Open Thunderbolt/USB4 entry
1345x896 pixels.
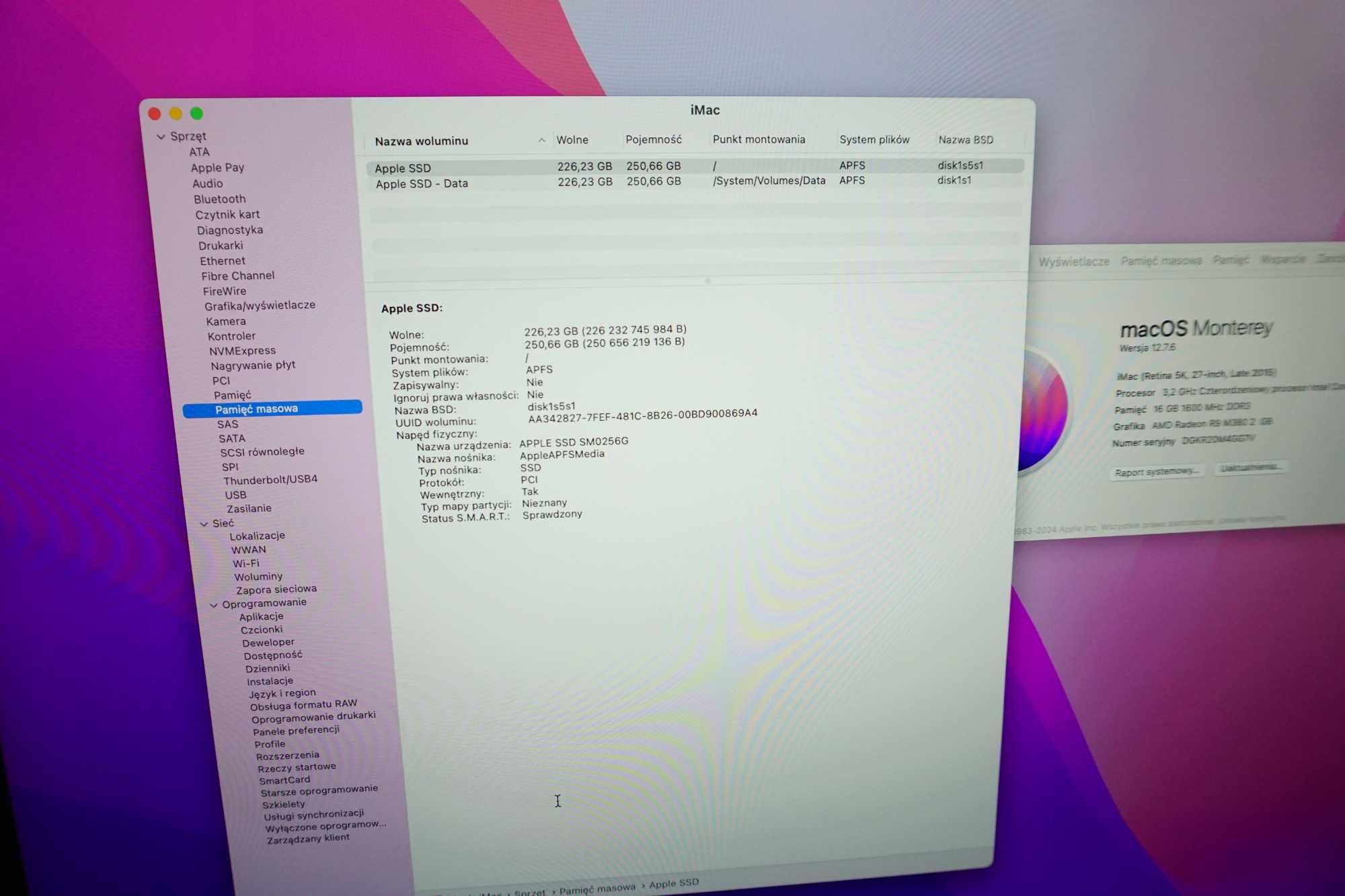tap(270, 480)
